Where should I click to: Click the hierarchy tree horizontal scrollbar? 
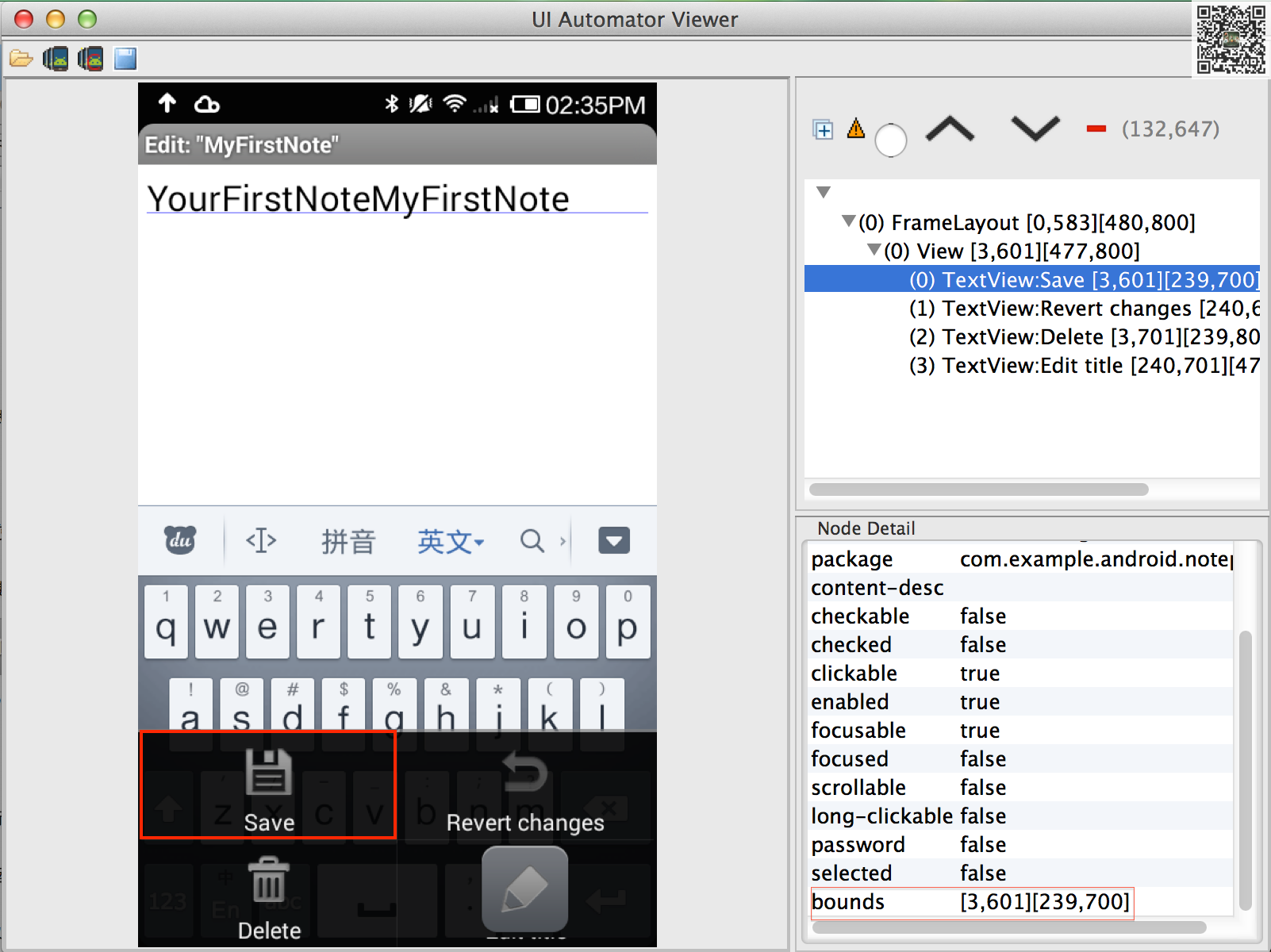[978, 489]
